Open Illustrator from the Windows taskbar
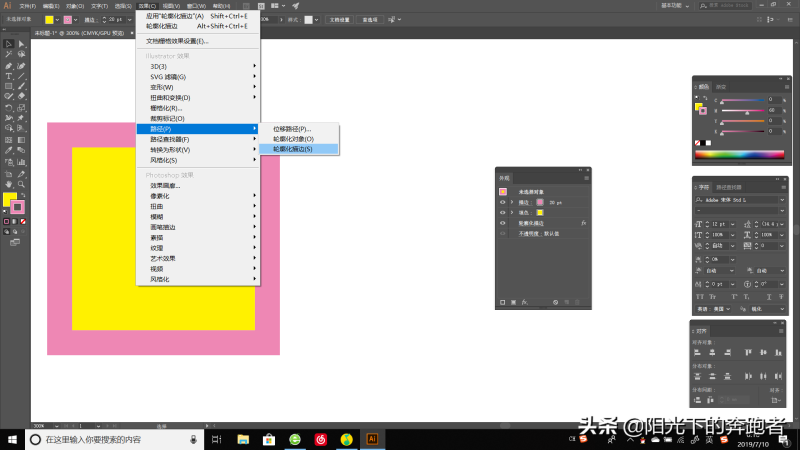Viewport: 800px width, 450px height. coord(372,439)
